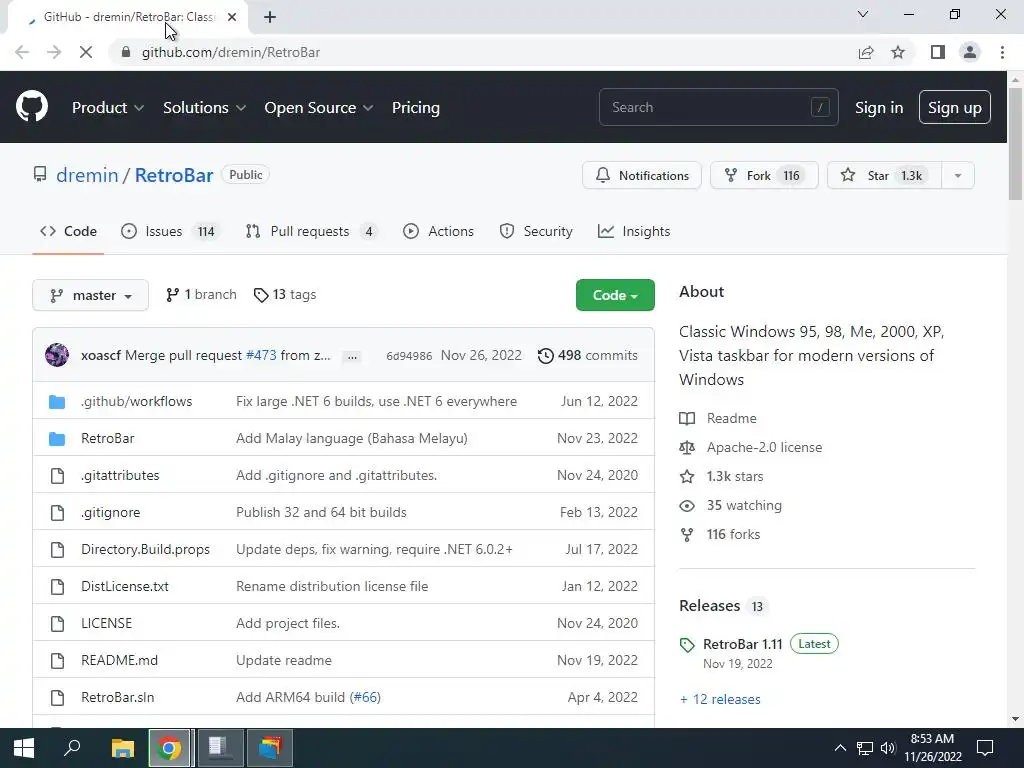Click xoascf commit author avatar
Screen dimensions: 1024x768
(57, 355)
